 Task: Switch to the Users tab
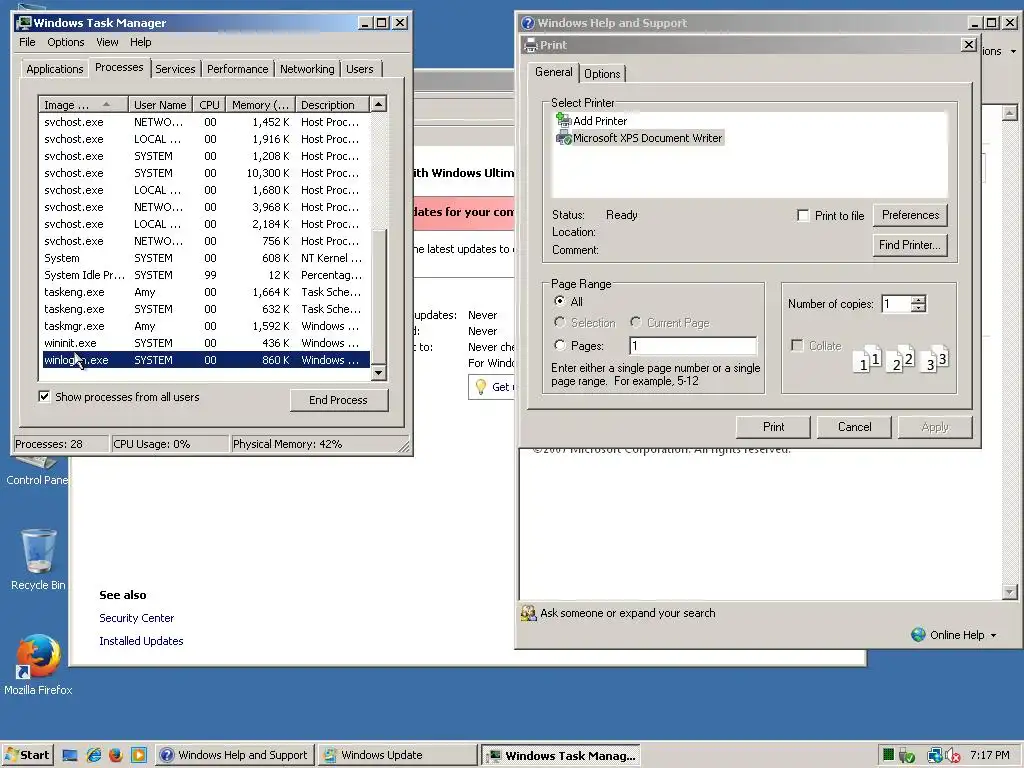[360, 69]
